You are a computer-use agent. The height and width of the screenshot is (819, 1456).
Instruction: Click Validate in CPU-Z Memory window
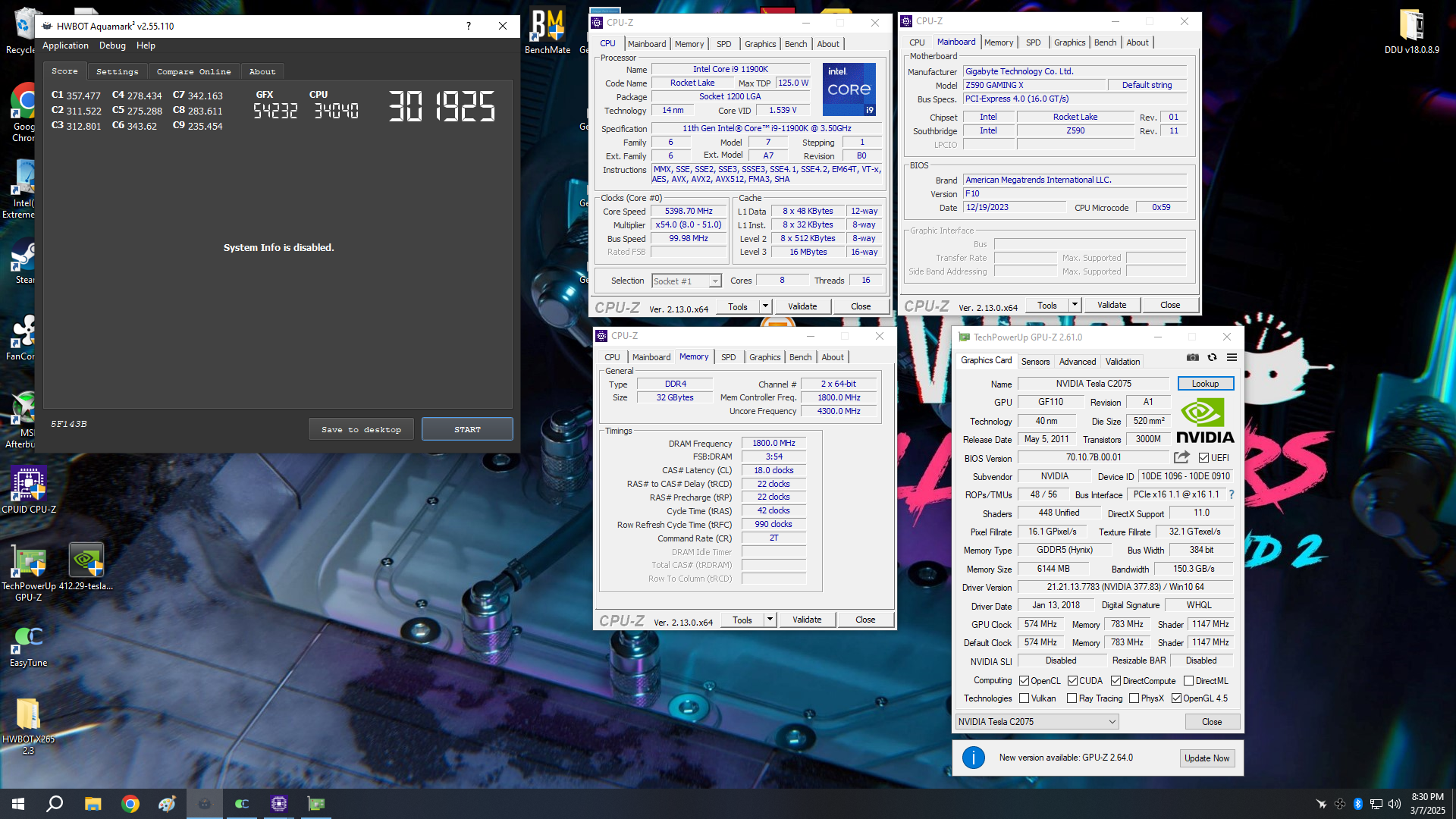pyautogui.click(x=807, y=620)
